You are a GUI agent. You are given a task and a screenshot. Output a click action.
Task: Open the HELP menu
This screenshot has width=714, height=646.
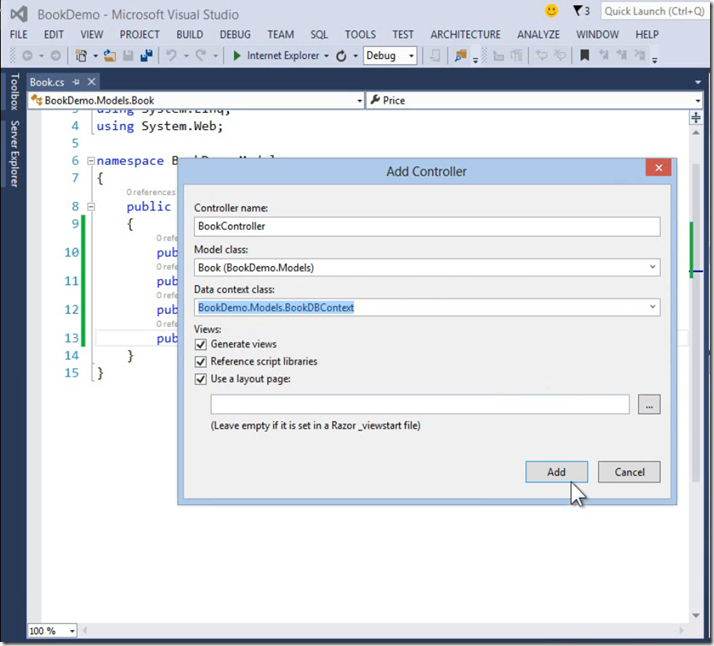[647, 35]
